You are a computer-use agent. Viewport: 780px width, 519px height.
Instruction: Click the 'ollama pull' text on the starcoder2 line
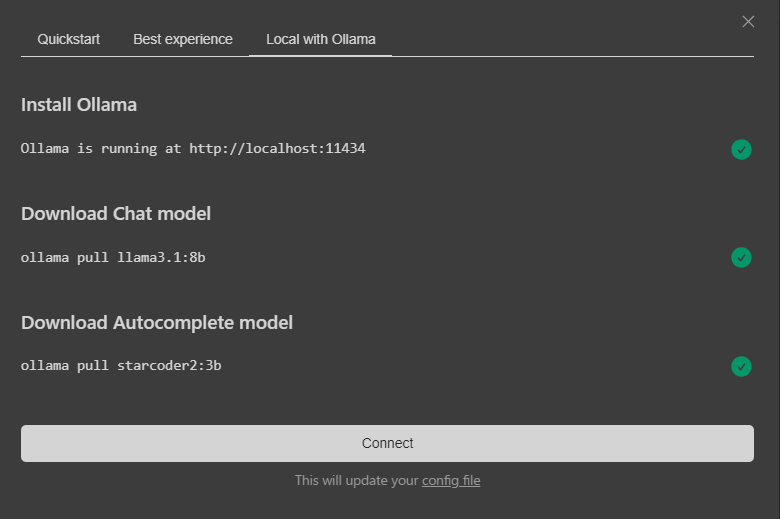click(x=64, y=366)
